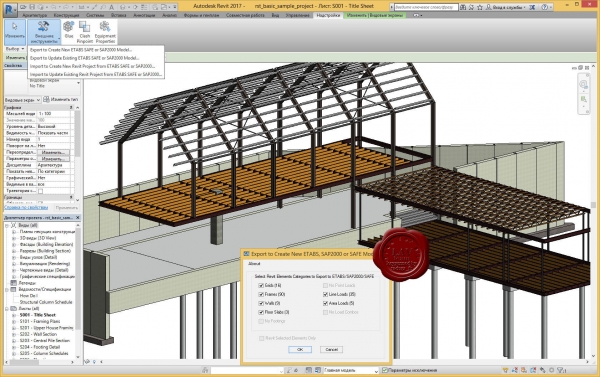Select S101 - Framing Plans sheet

(40, 322)
